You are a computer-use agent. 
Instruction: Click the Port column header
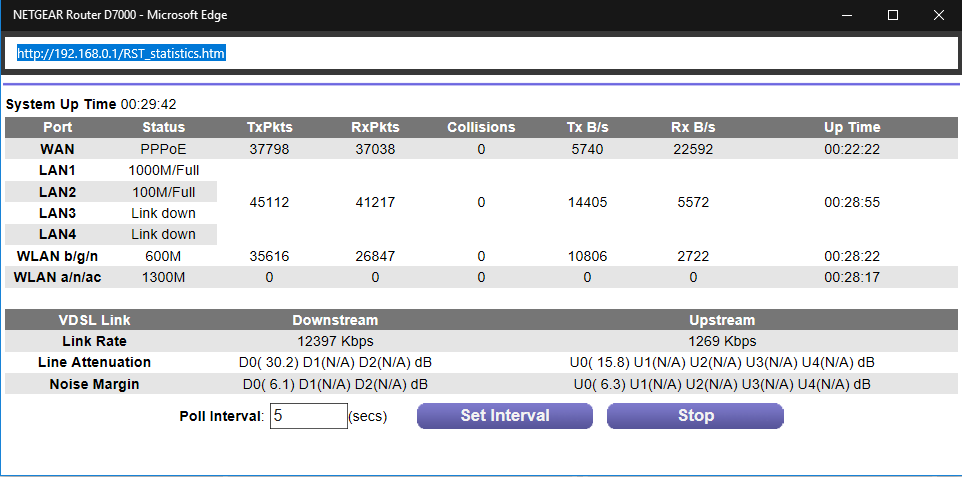tap(58, 127)
